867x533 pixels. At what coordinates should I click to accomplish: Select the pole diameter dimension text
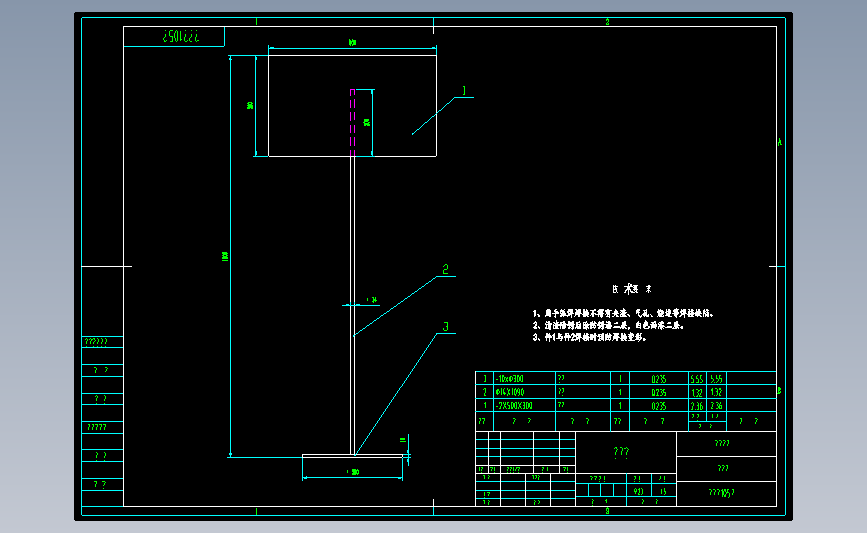pyautogui.click(x=372, y=300)
